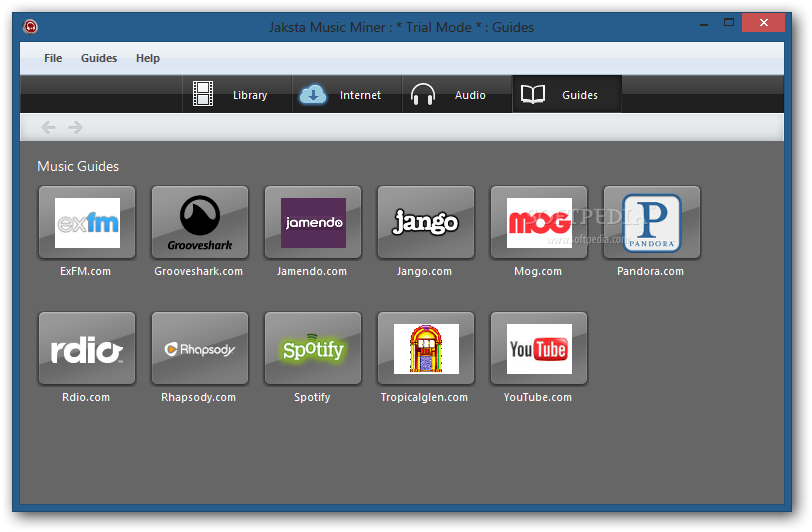
Task: Open the Spotify guide tile
Action: (313, 348)
